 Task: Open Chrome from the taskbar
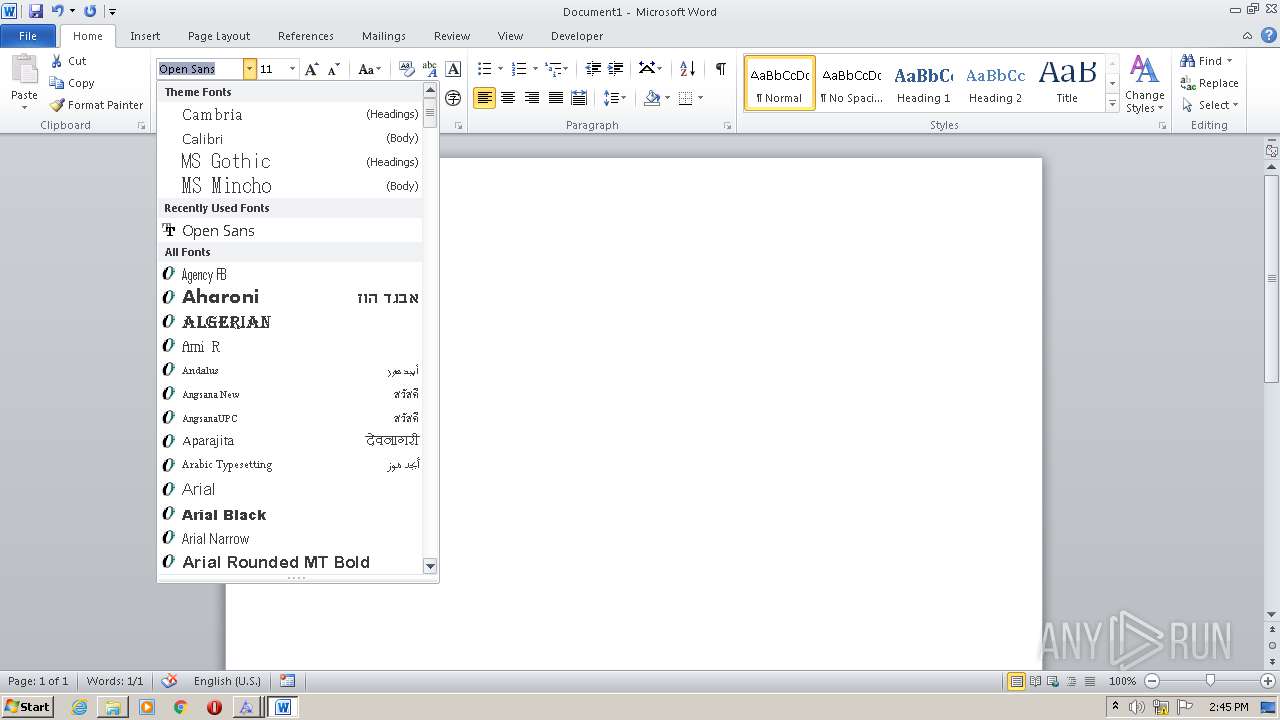[180, 706]
